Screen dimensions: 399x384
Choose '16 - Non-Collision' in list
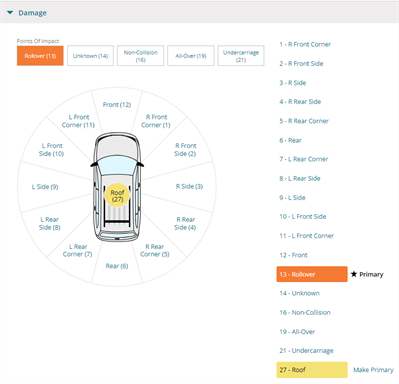(x=305, y=312)
